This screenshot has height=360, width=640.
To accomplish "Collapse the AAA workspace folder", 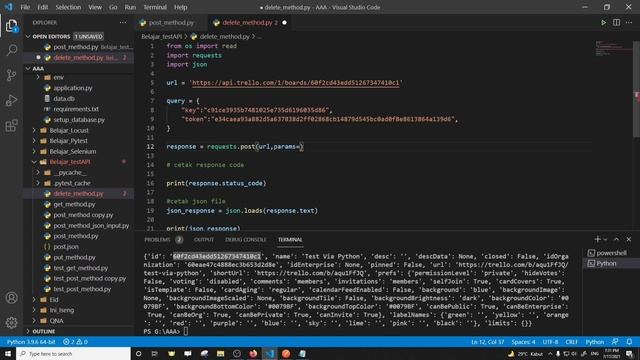I will pos(28,68).
